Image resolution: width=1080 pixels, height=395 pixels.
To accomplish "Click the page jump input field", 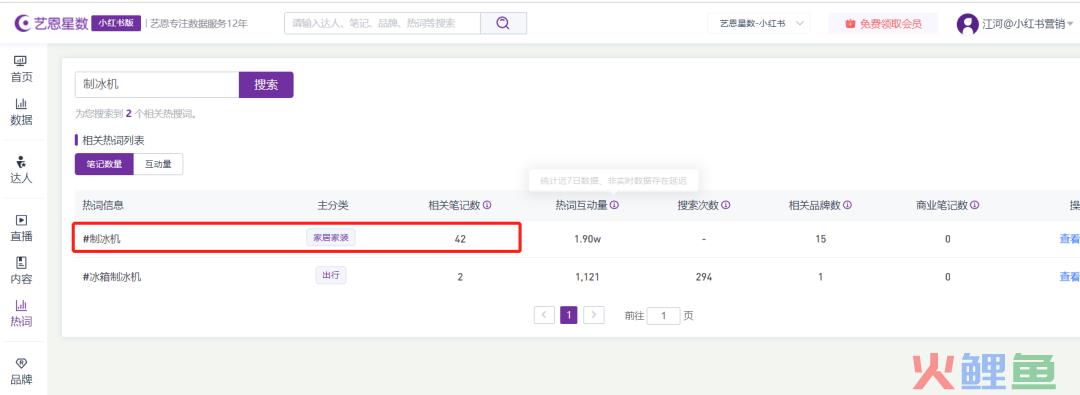I will [x=664, y=316].
